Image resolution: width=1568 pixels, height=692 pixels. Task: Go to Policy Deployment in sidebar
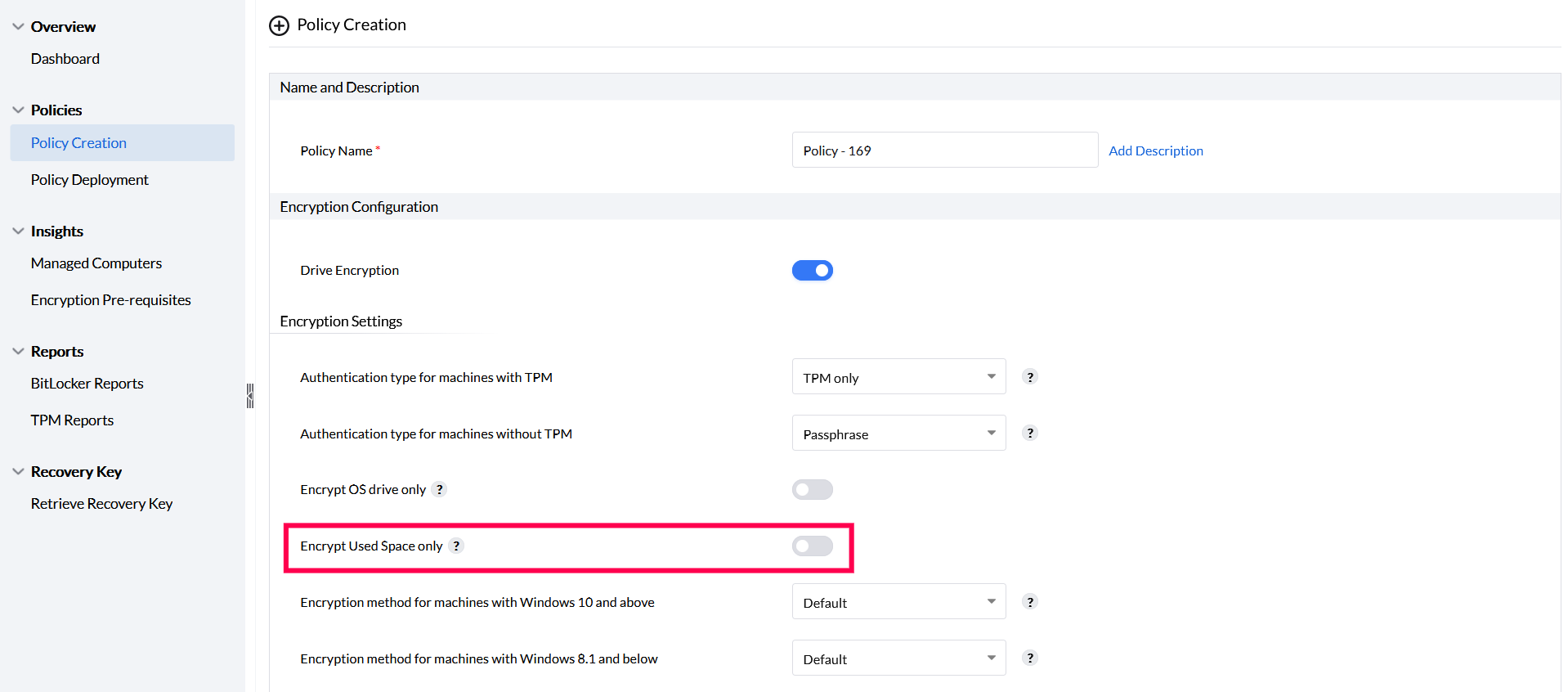coord(90,180)
